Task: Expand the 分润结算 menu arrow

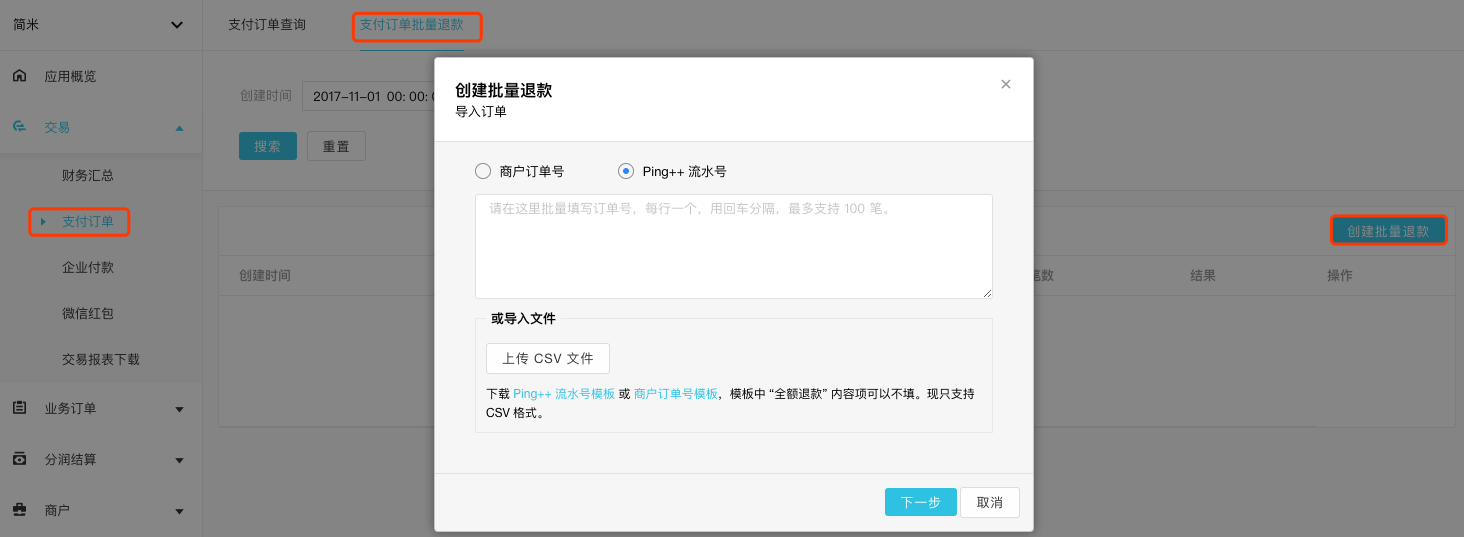Action: click(x=179, y=460)
